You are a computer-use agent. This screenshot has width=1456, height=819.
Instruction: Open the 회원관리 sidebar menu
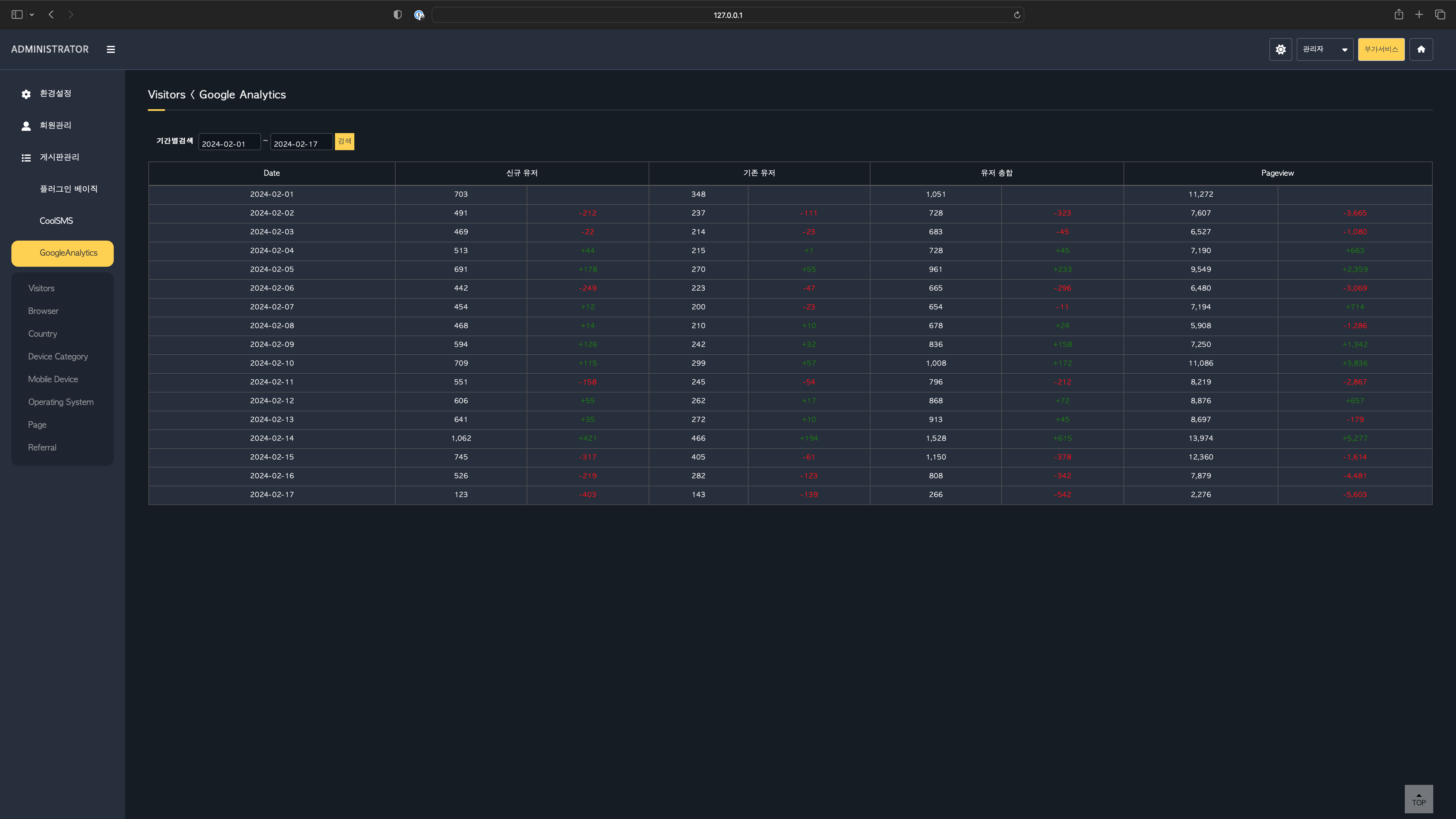tap(55, 125)
